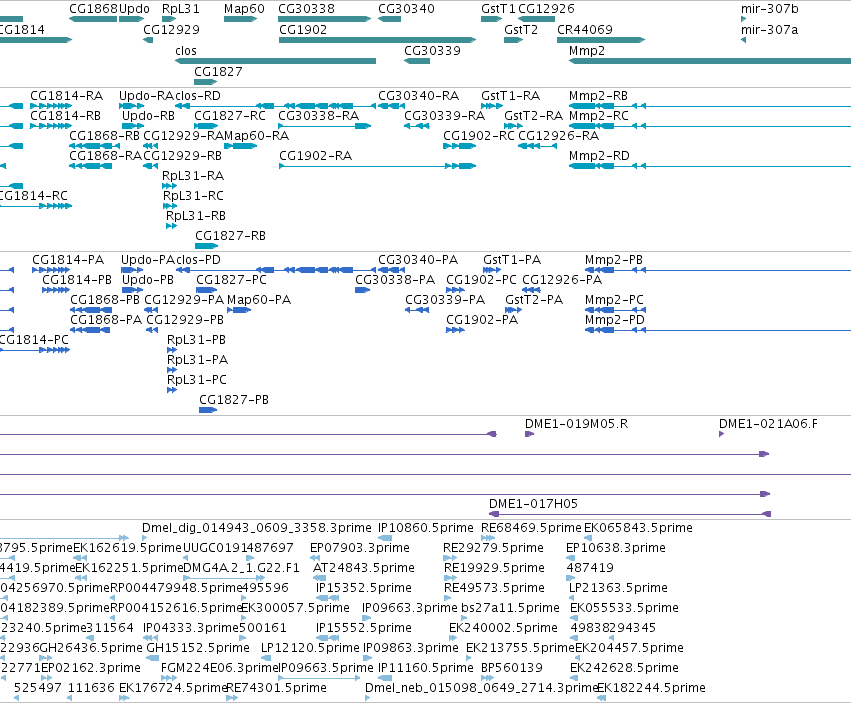Select the mir-307a gene label
The height and width of the screenshot is (703, 851).
tap(770, 30)
